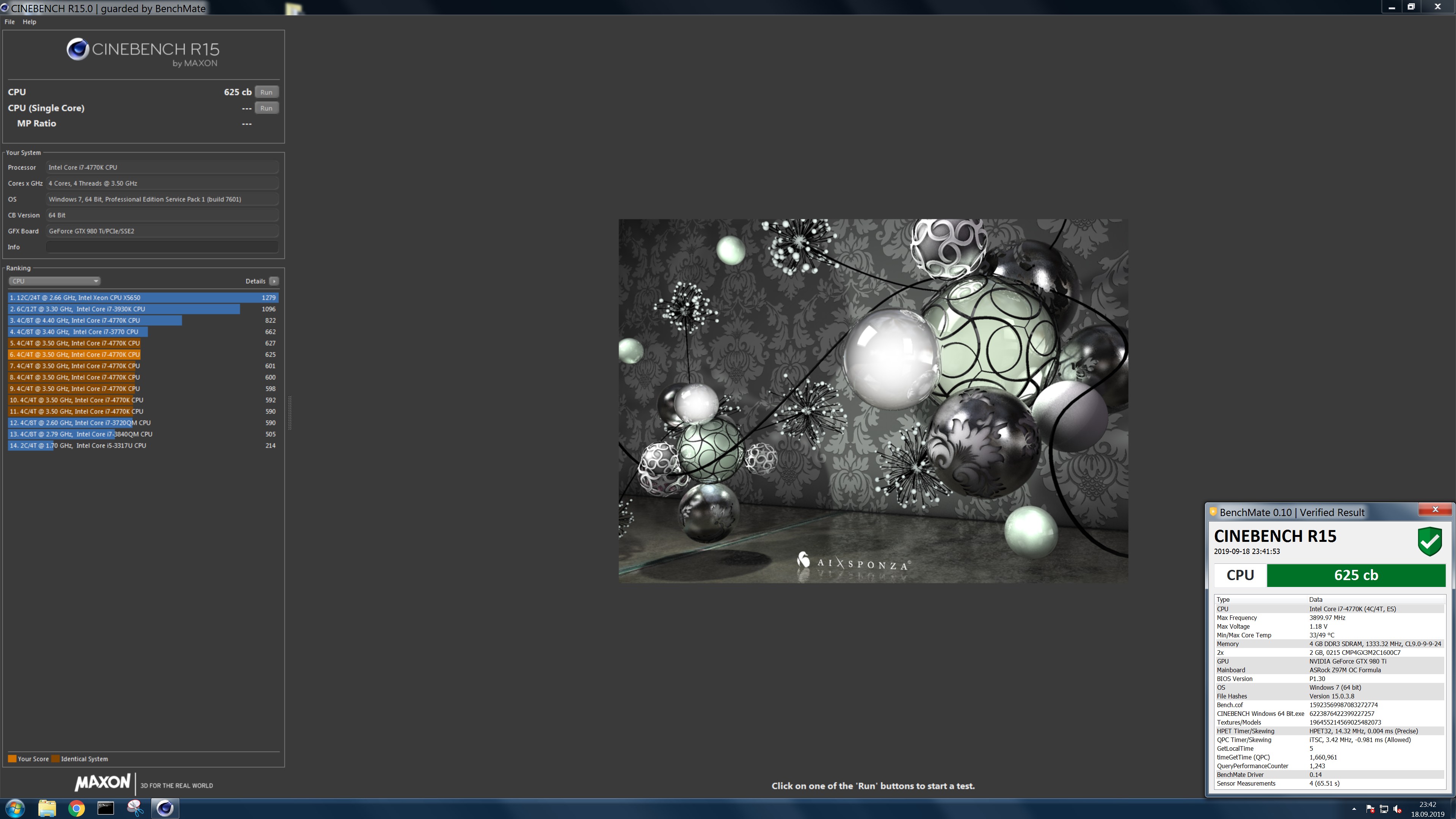Expand the ranking Details arrow
This screenshot has height=819, width=1456.
[274, 281]
